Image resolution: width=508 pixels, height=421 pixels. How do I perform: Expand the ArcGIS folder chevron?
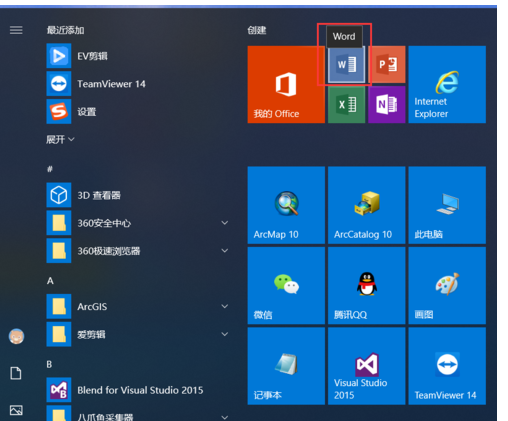225,306
